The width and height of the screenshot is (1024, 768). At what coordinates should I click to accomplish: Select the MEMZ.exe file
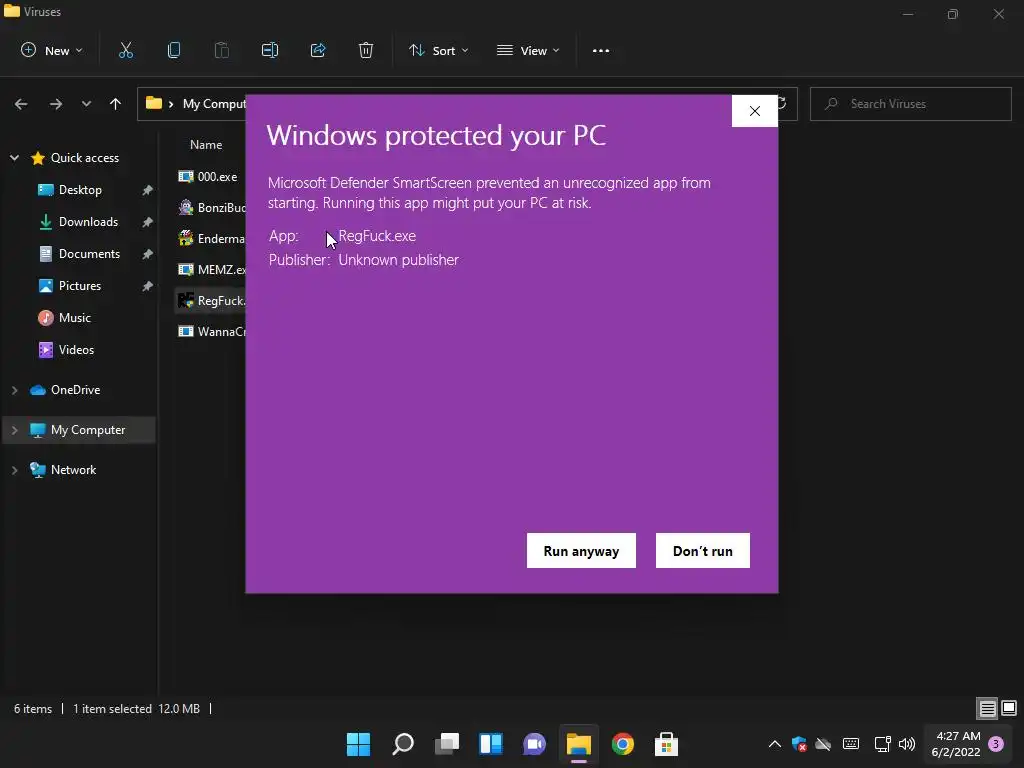[x=210, y=270]
